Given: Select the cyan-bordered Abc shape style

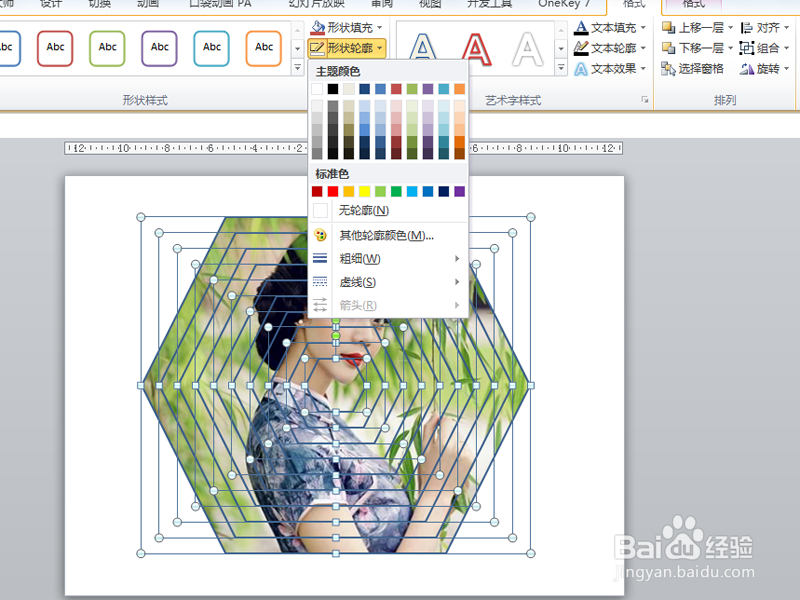Looking at the screenshot, I should (x=211, y=48).
